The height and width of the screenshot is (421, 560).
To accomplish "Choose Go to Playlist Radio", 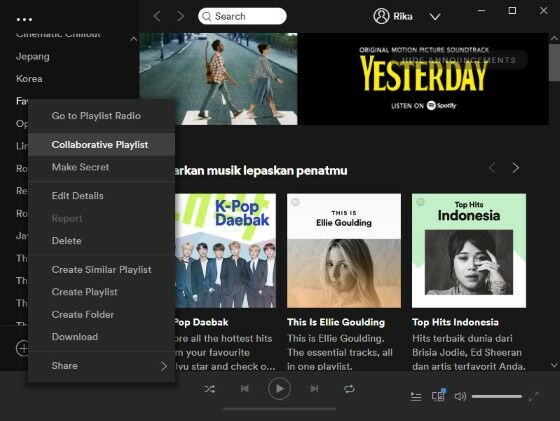I will coord(101,116).
